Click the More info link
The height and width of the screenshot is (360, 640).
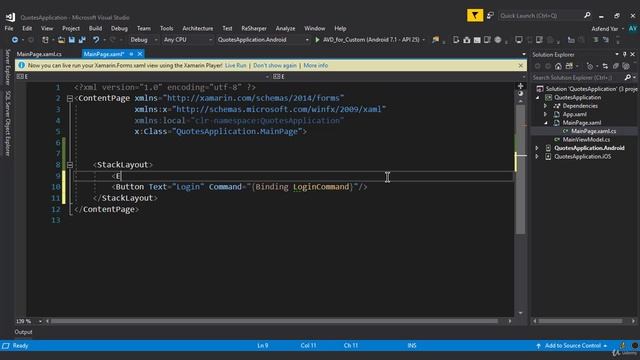(316, 65)
